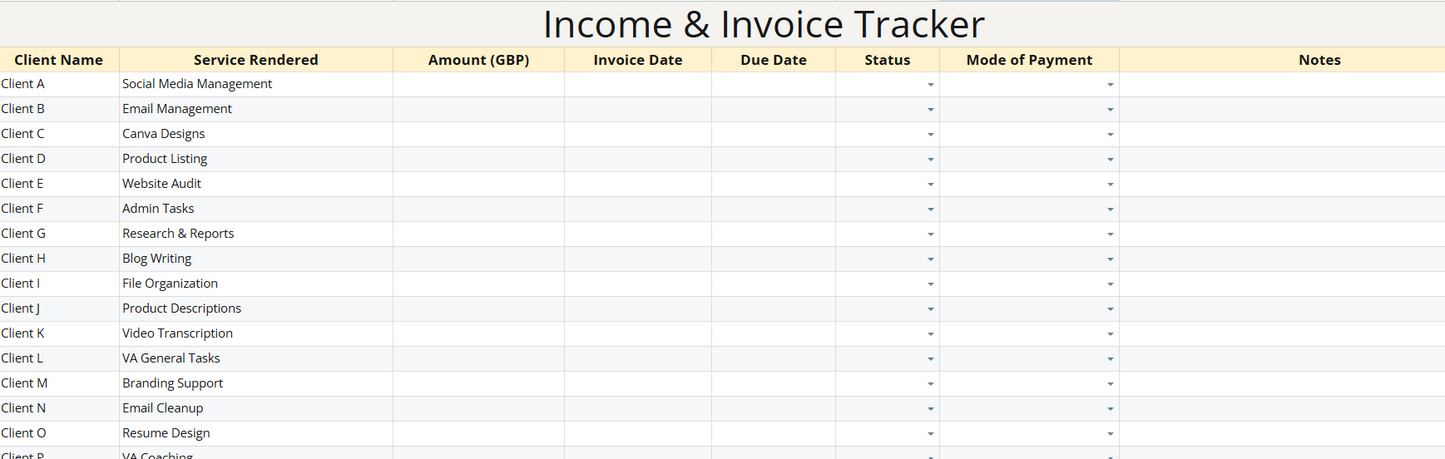Select the Service Rendered column header
1445x459 pixels.
(256, 60)
